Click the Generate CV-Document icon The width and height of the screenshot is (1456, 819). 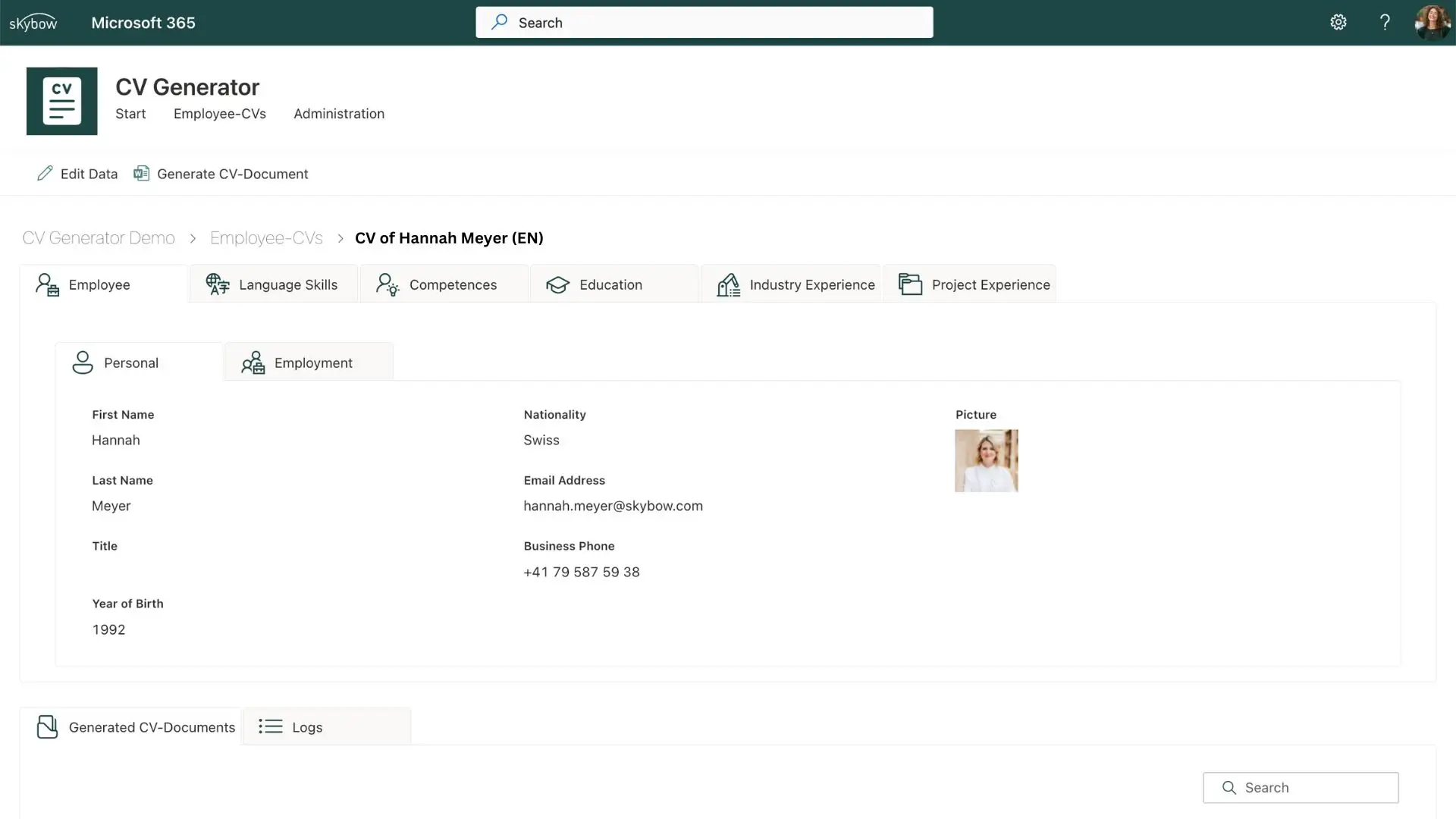point(141,173)
